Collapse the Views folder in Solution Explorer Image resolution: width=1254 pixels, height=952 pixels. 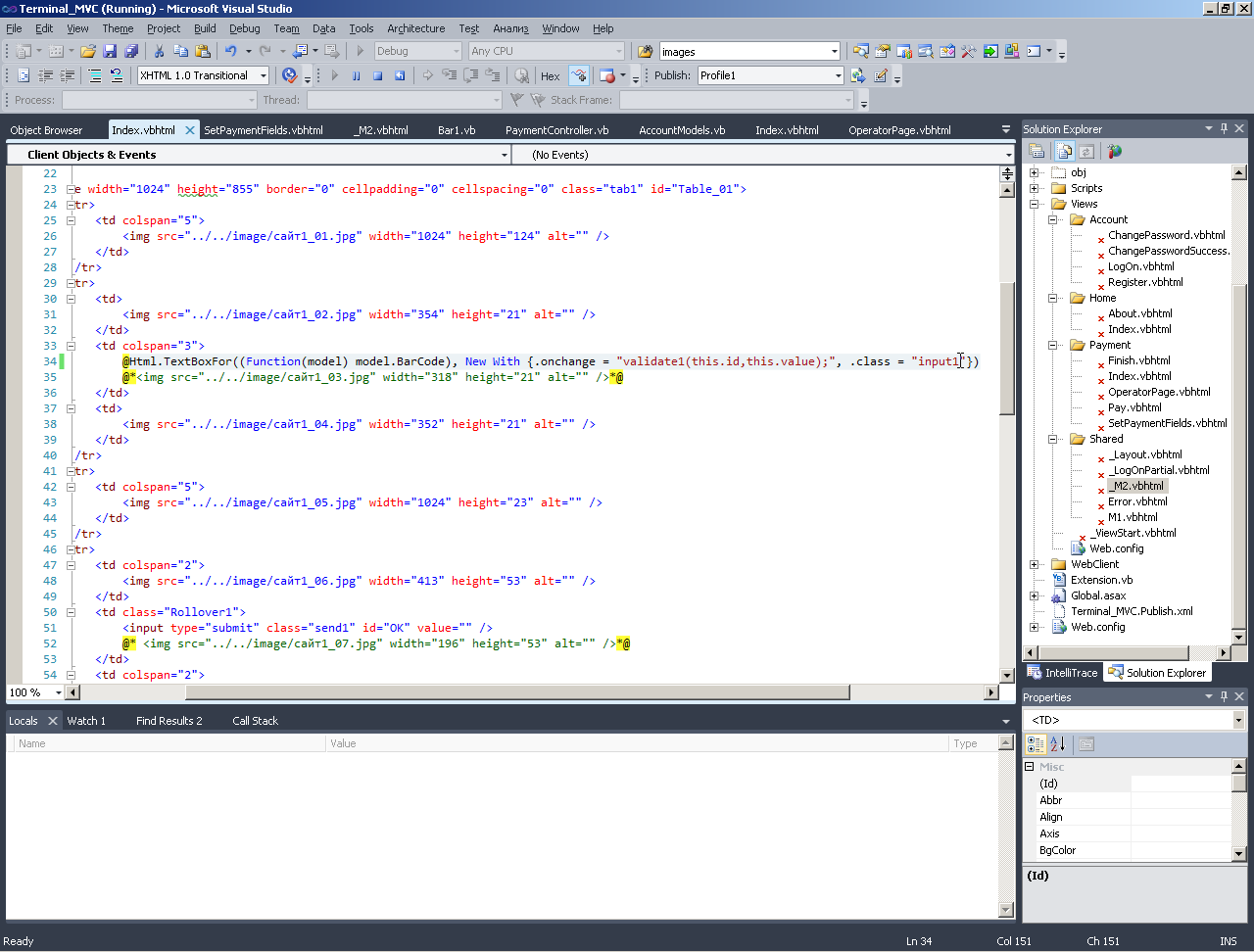1035,204
